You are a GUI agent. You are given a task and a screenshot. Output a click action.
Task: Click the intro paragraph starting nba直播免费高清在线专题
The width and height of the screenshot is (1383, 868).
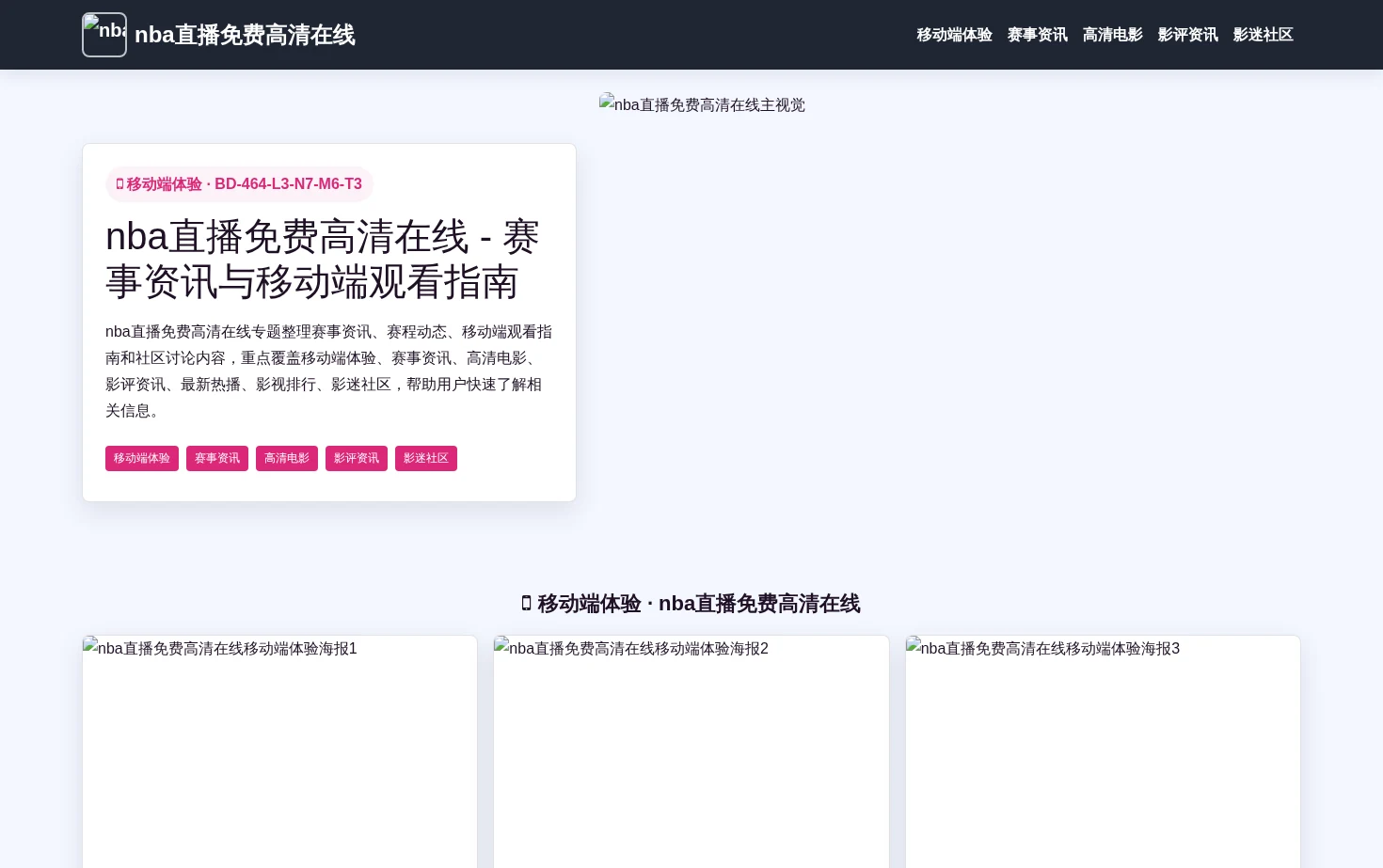click(329, 371)
